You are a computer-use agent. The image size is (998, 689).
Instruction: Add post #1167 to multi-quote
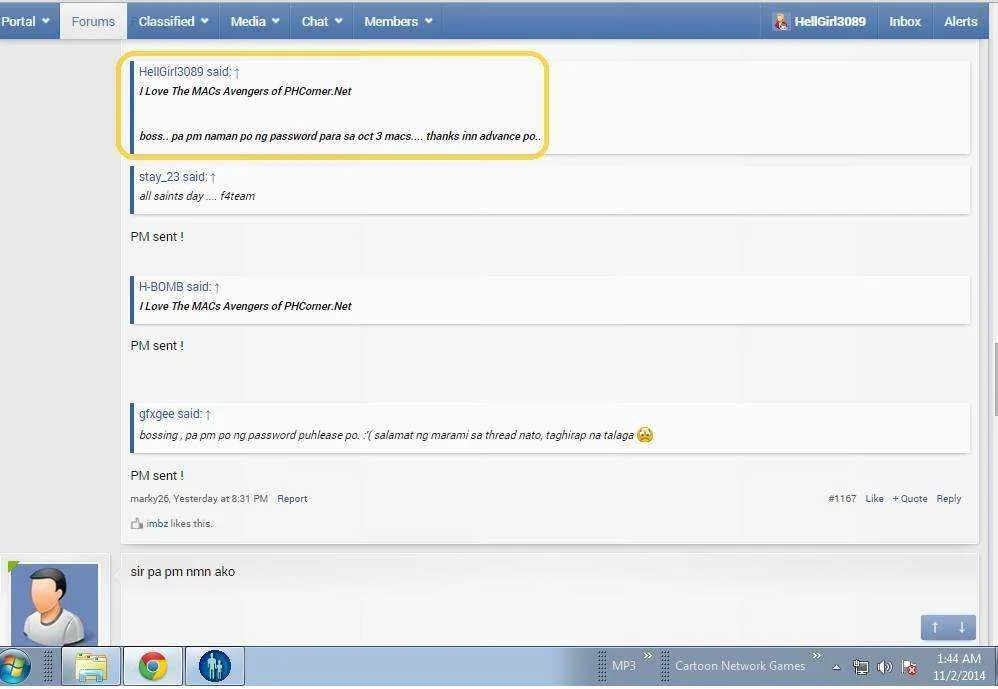click(x=910, y=499)
